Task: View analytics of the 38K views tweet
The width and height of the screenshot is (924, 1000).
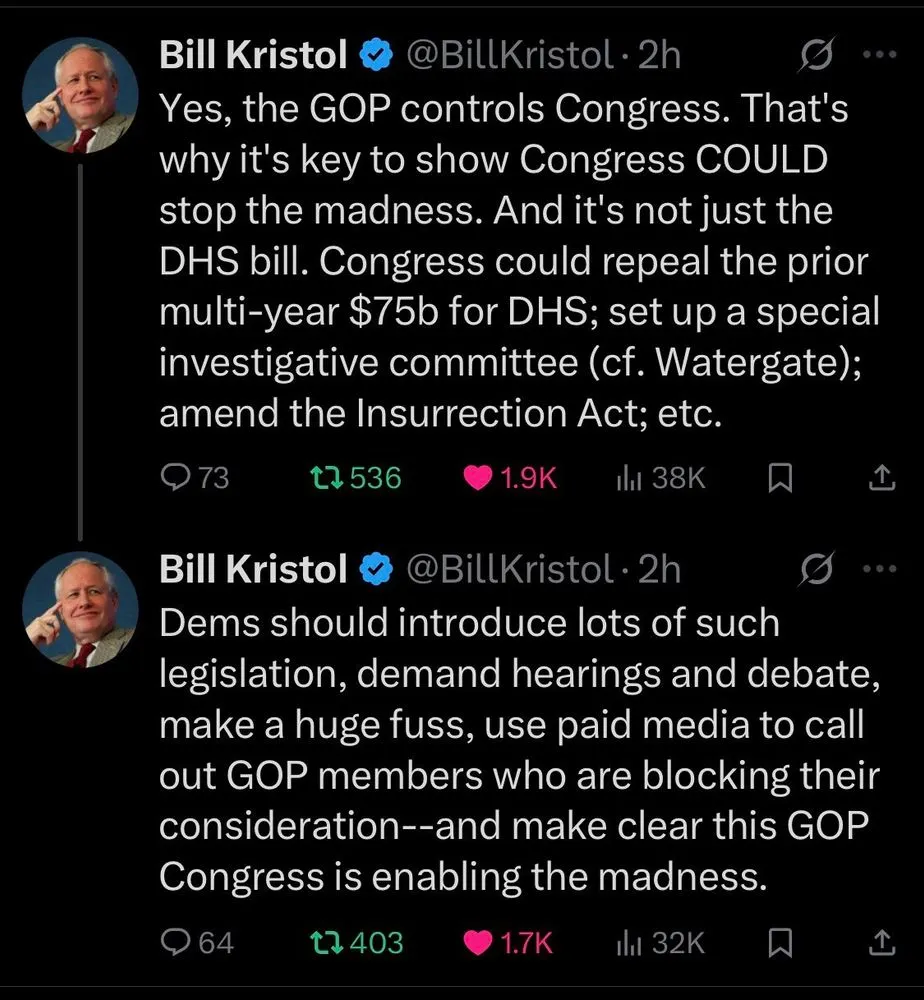Action: pyautogui.click(x=629, y=479)
